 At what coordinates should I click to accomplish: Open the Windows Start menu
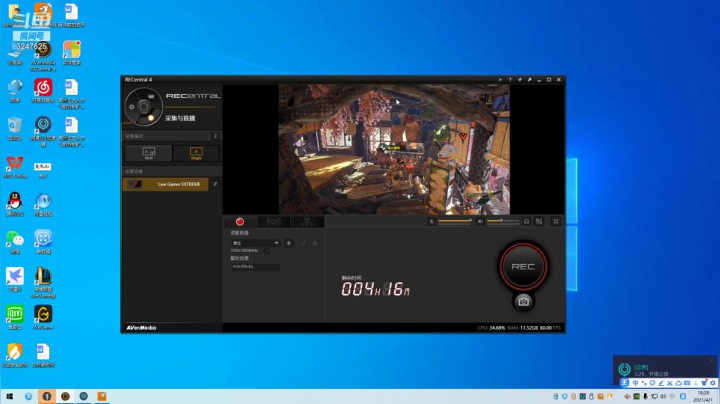(x=9, y=396)
